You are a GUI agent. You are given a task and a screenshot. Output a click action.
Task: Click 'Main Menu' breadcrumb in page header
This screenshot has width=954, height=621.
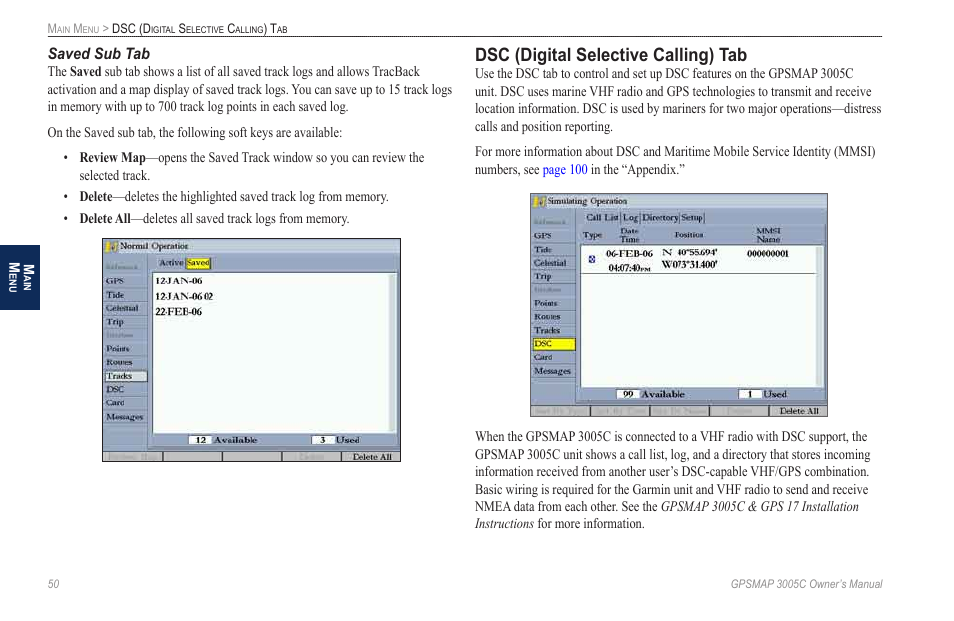pyautogui.click(x=73, y=29)
